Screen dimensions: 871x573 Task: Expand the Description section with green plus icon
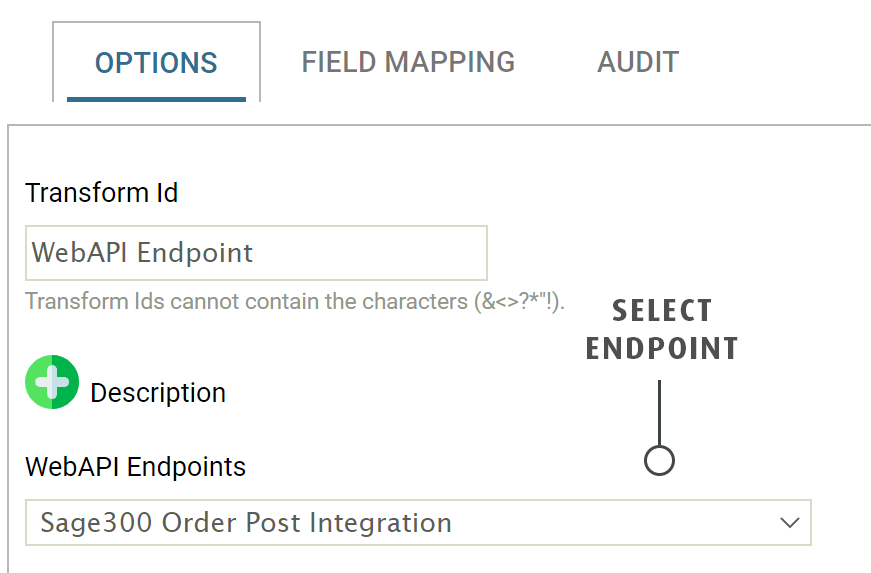click(x=52, y=382)
